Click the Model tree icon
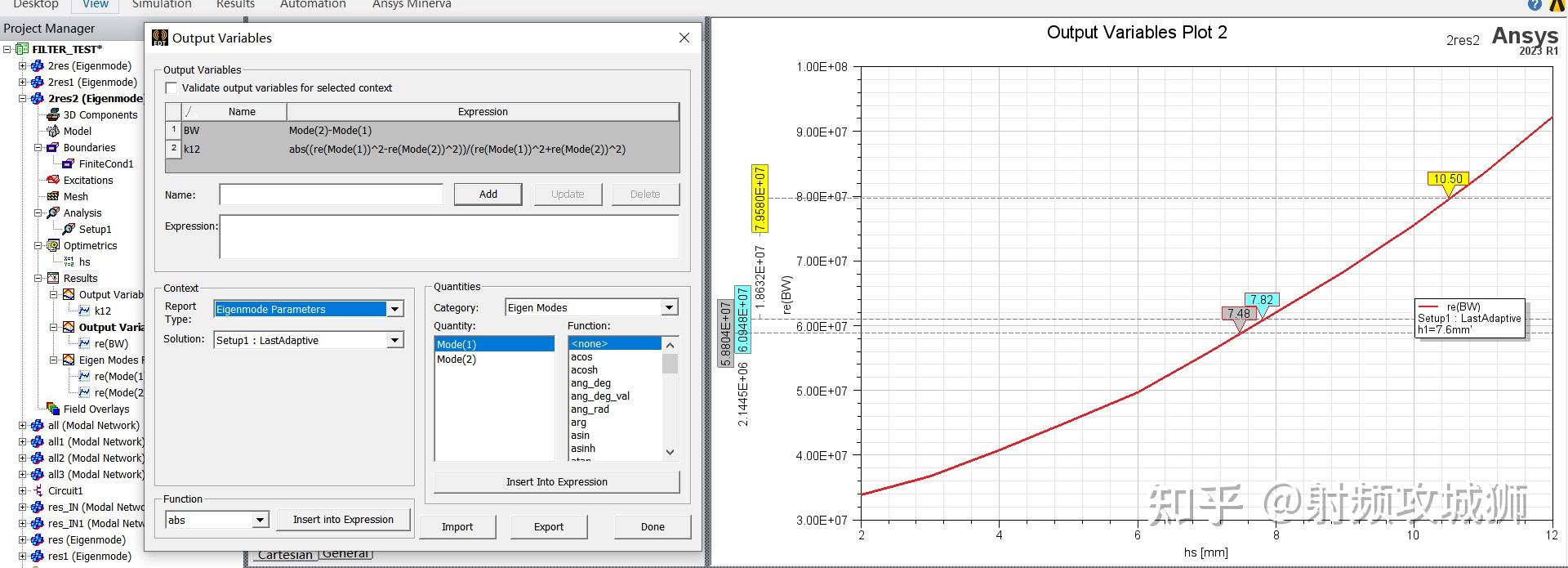 [x=53, y=131]
